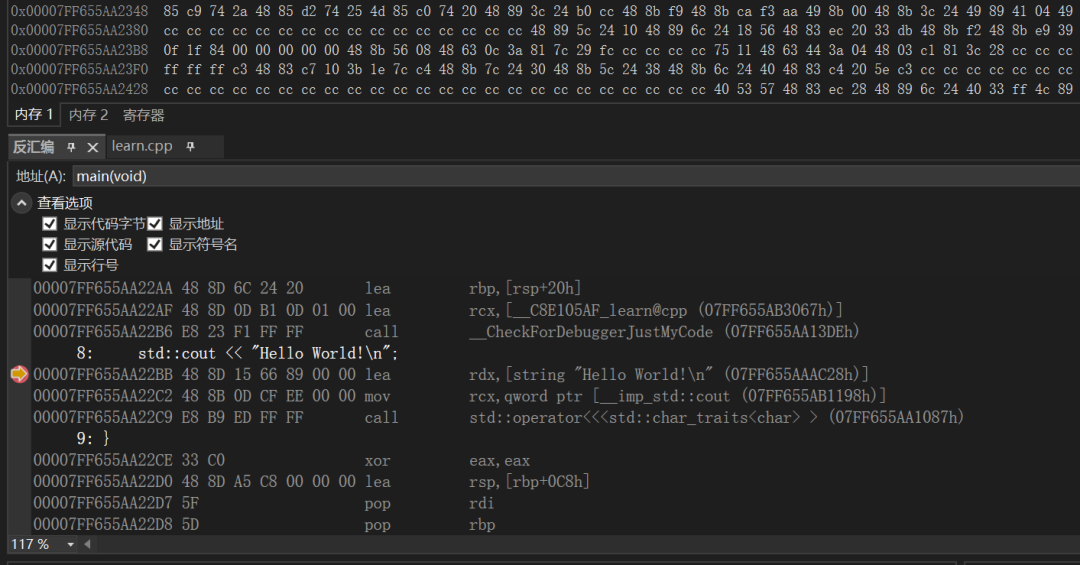This screenshot has height=565, width=1080.
Task: Open the 寄存器 registers tab
Action: (x=143, y=115)
